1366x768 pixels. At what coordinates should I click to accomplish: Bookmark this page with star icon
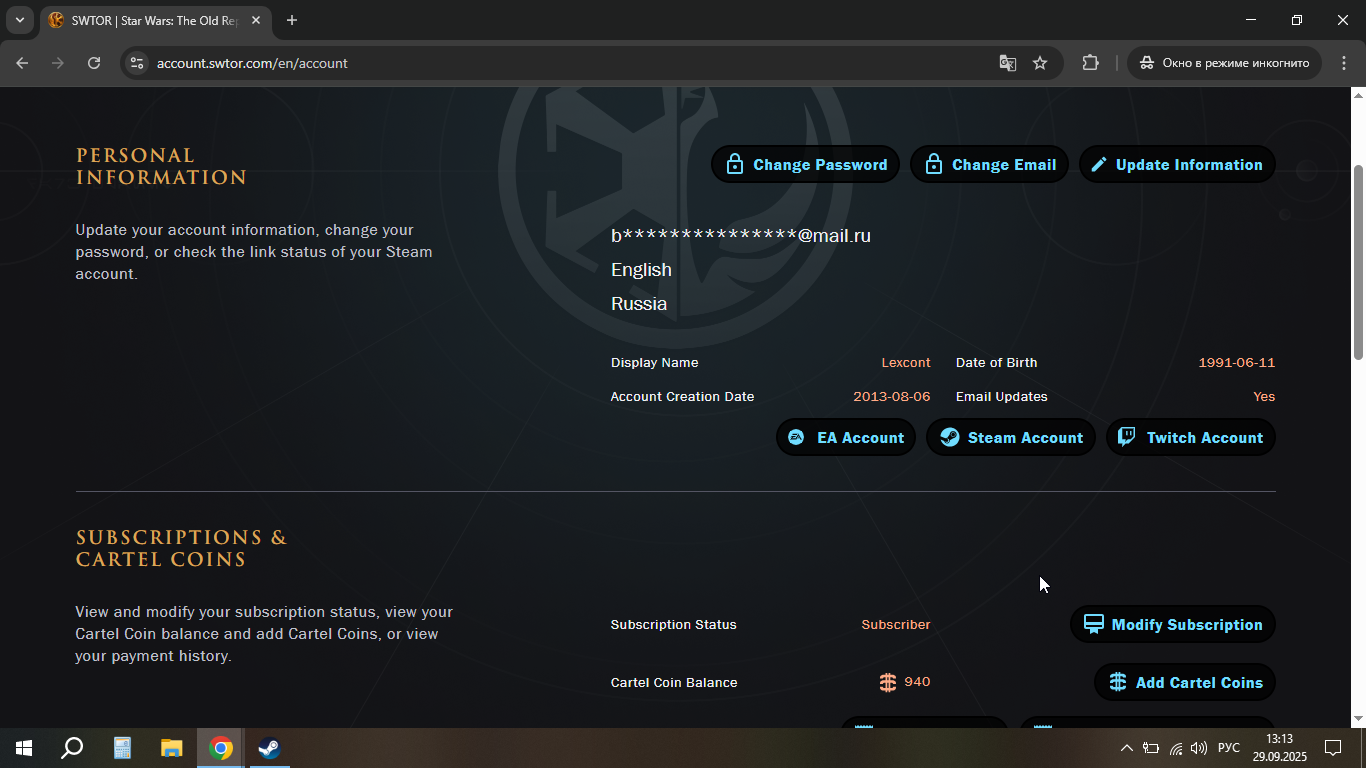pos(1040,63)
